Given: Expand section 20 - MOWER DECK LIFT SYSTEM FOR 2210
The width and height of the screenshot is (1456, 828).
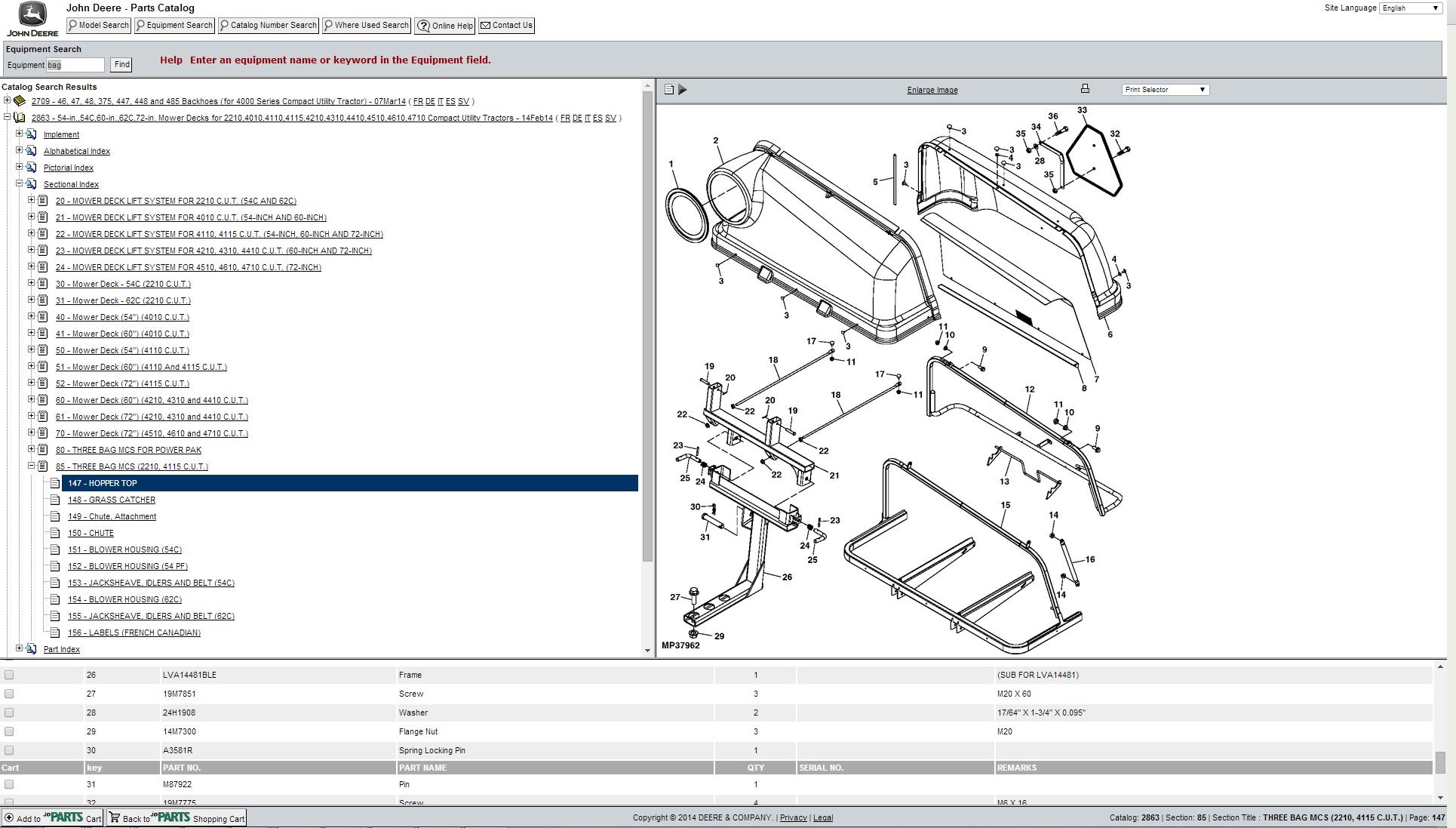Looking at the screenshot, I should 32,200.
